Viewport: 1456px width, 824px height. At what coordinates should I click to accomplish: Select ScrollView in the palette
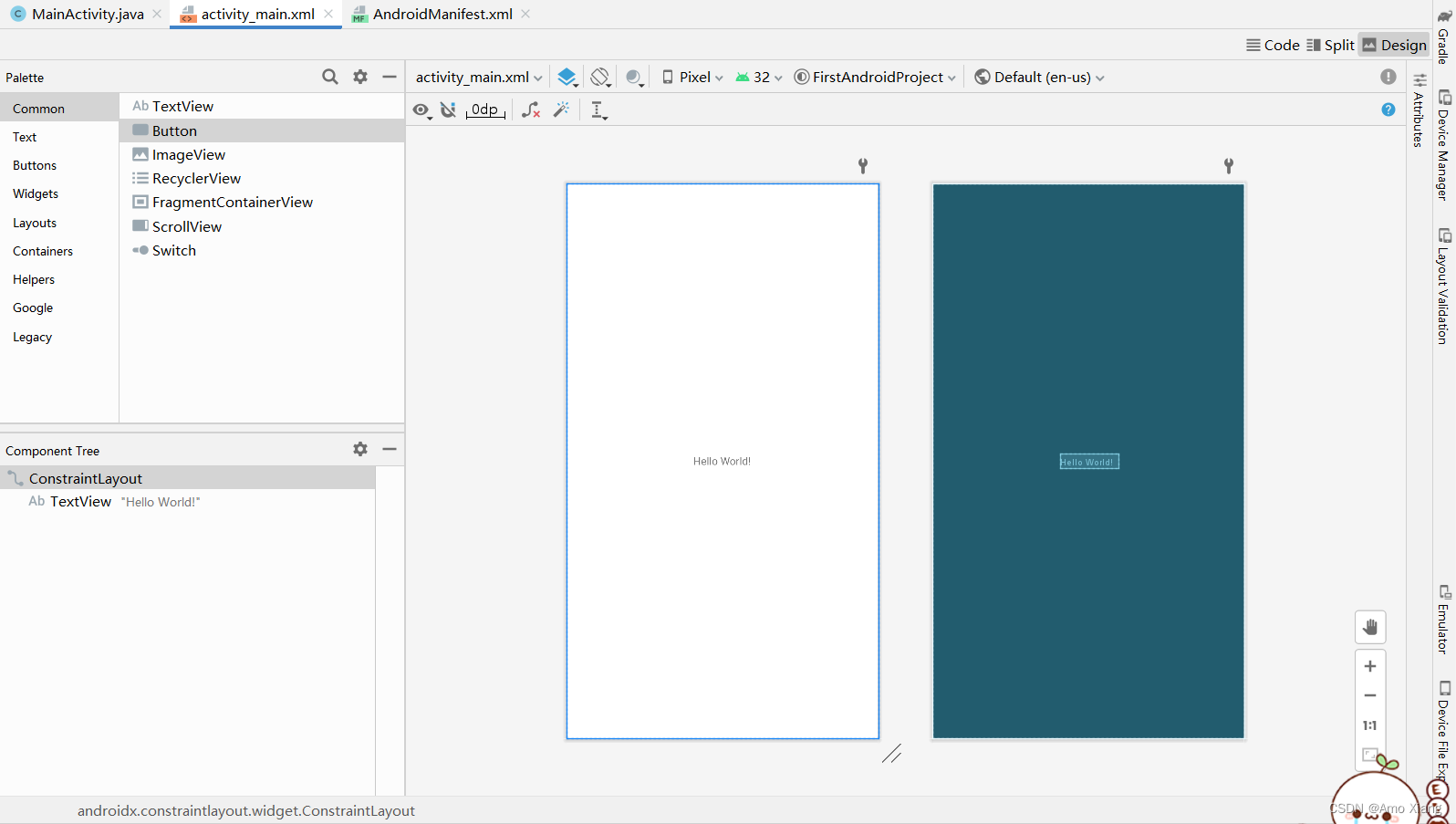tap(262, 226)
